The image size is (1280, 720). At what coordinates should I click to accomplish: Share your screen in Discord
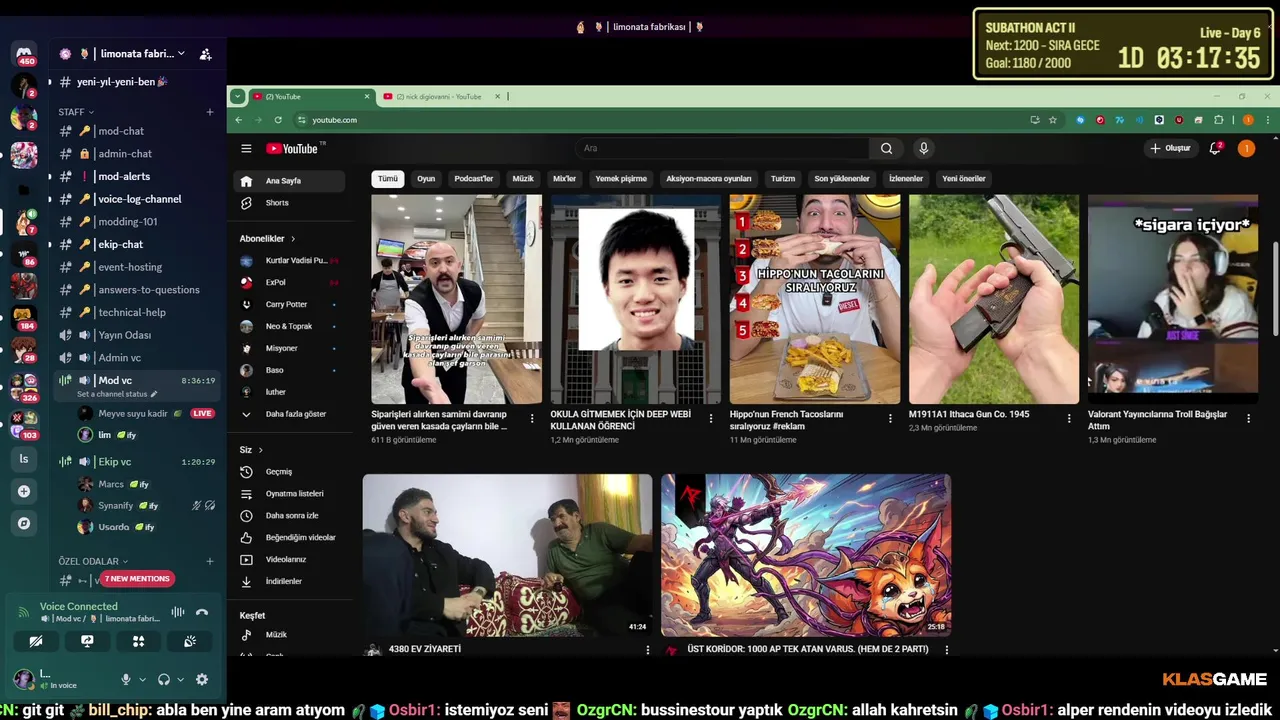87,641
